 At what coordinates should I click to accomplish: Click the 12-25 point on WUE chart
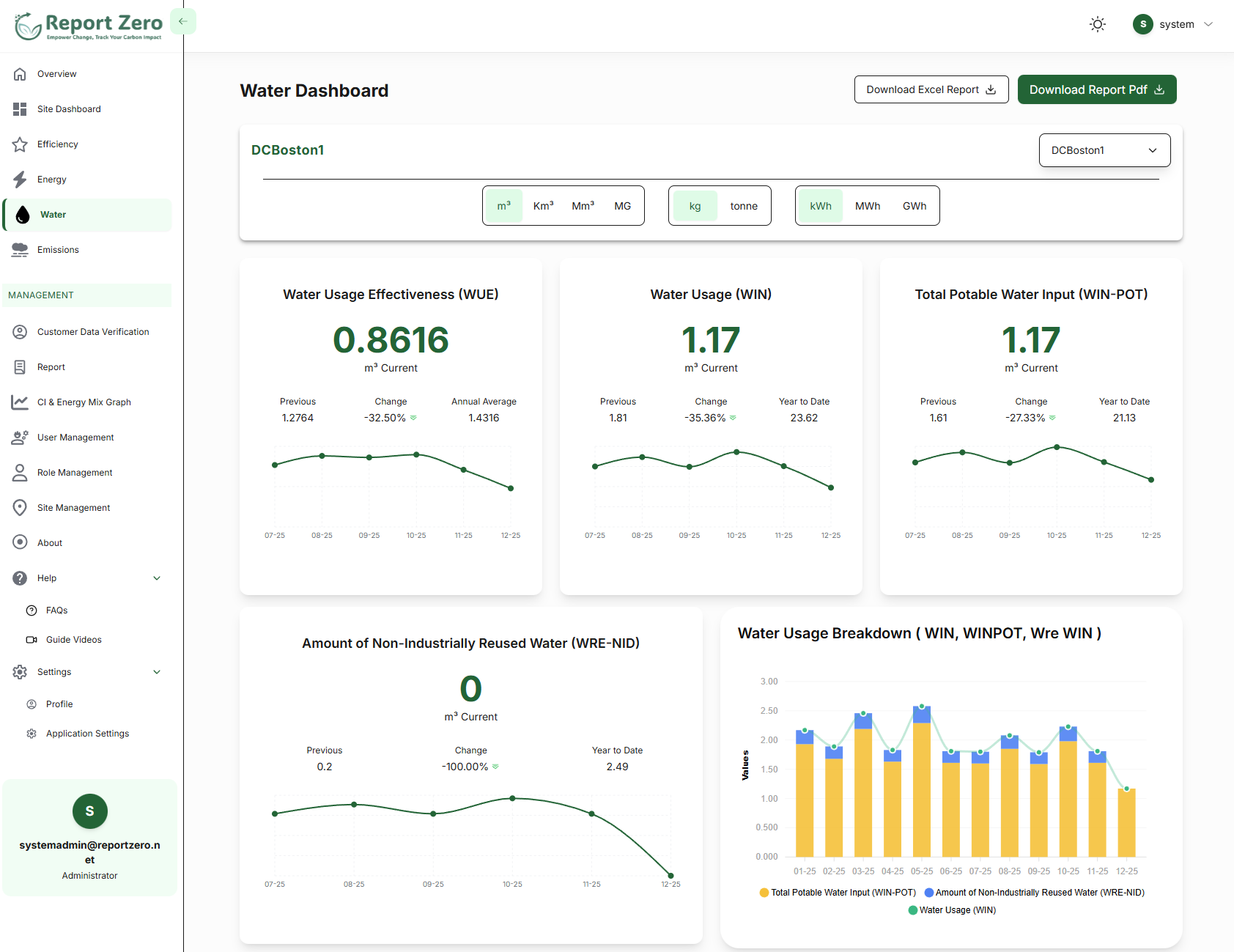tap(511, 488)
